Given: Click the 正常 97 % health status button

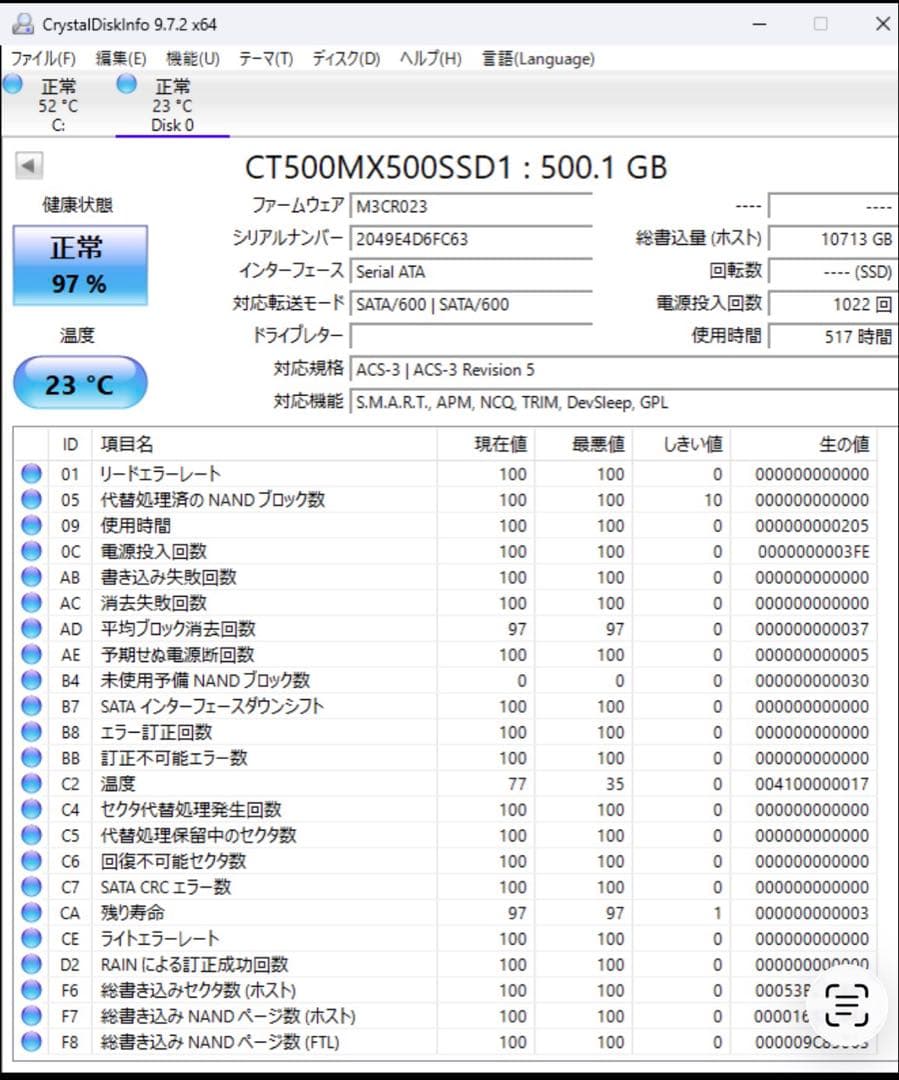Looking at the screenshot, I should [x=80, y=265].
